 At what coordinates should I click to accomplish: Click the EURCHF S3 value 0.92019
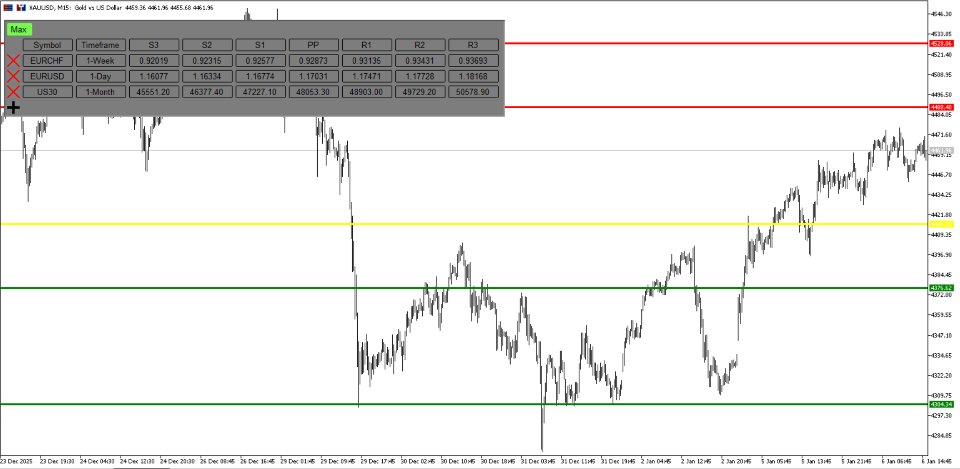pyautogui.click(x=154, y=61)
